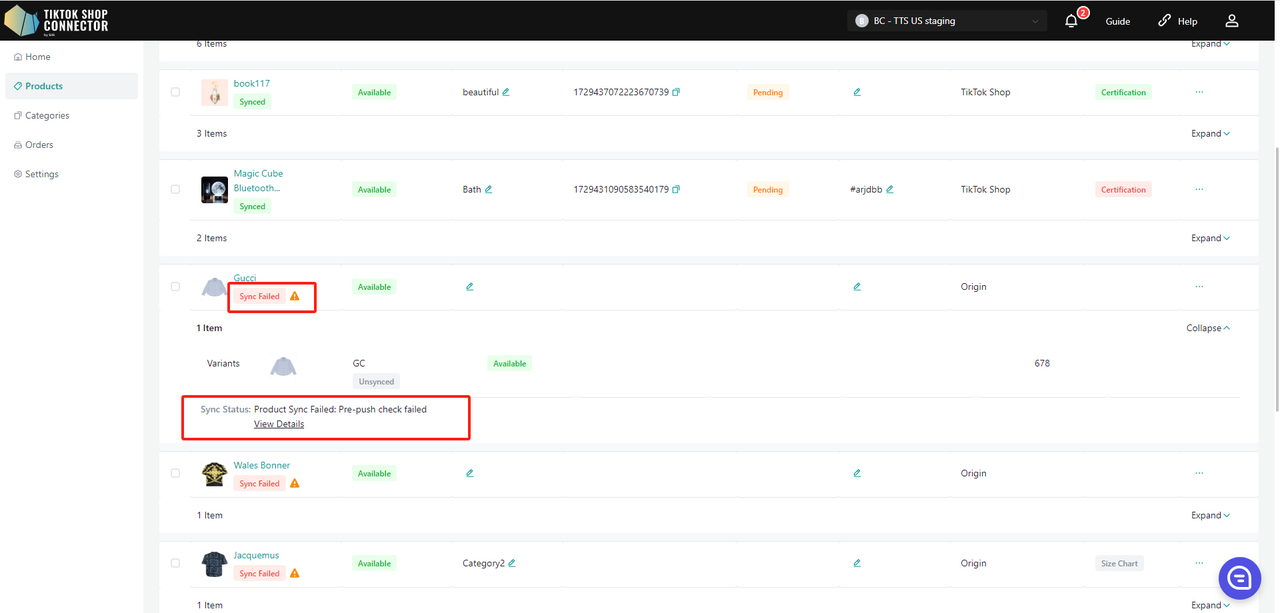Click the TikTok Shop Connector logo
The width and height of the screenshot is (1280, 613).
(x=56, y=20)
